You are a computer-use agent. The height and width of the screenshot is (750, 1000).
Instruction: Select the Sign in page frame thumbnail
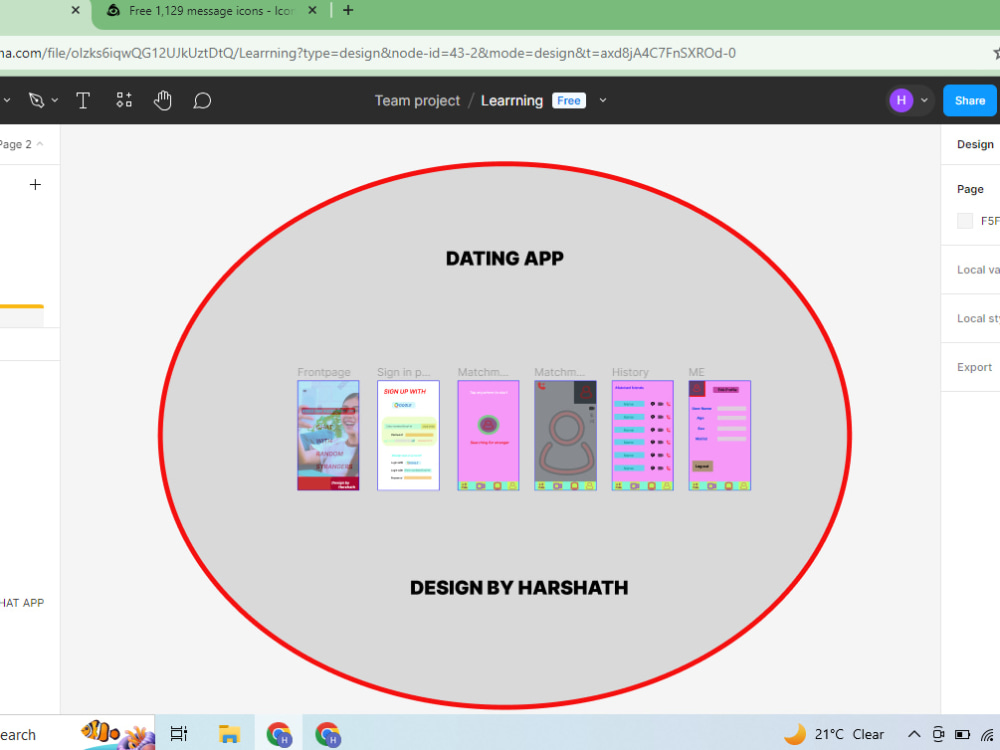(408, 436)
